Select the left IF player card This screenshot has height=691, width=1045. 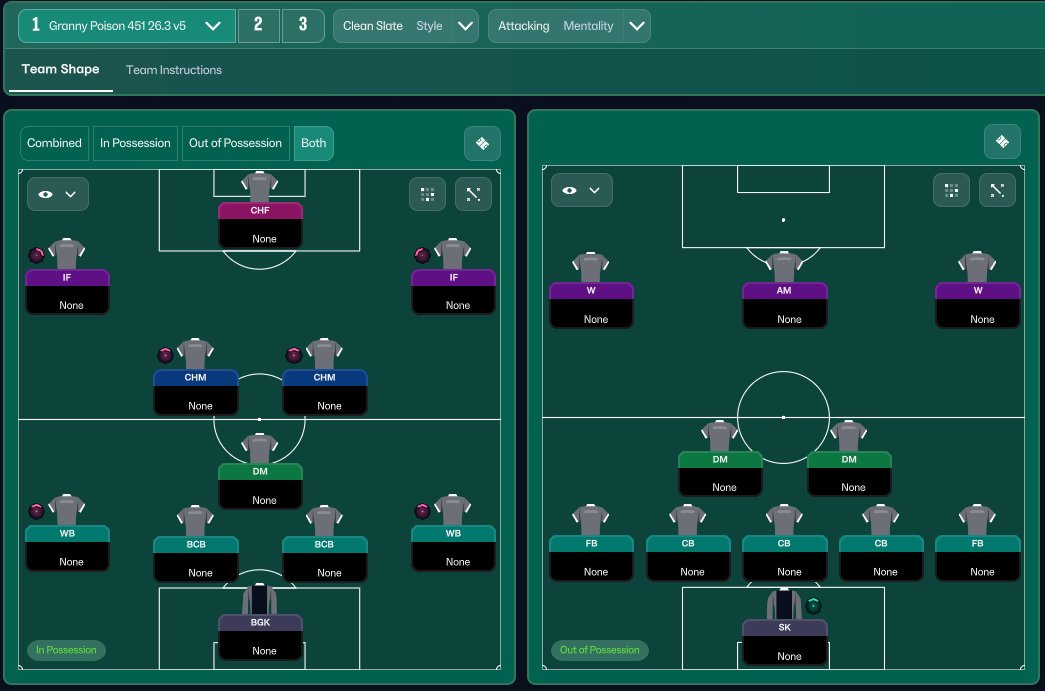pos(67,292)
